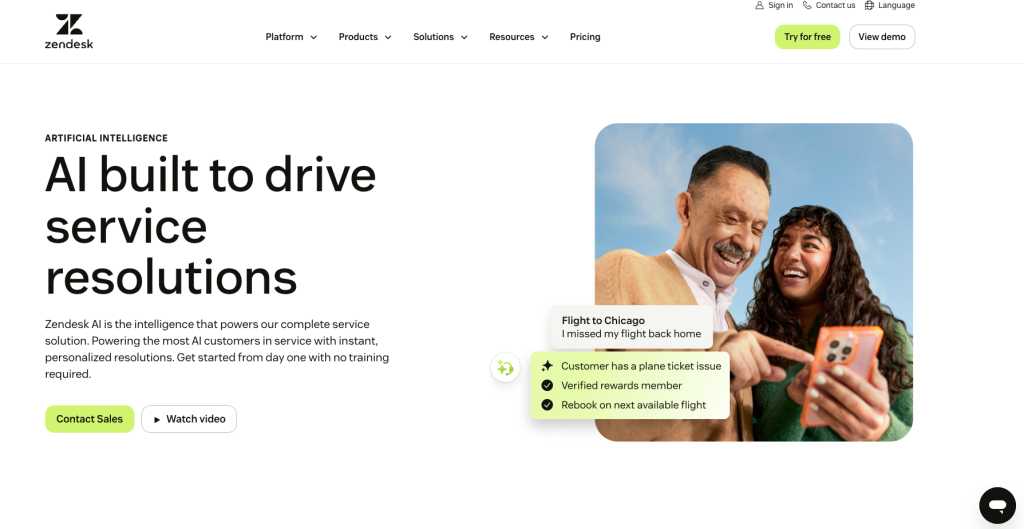Open the Resources nav item

511,37
